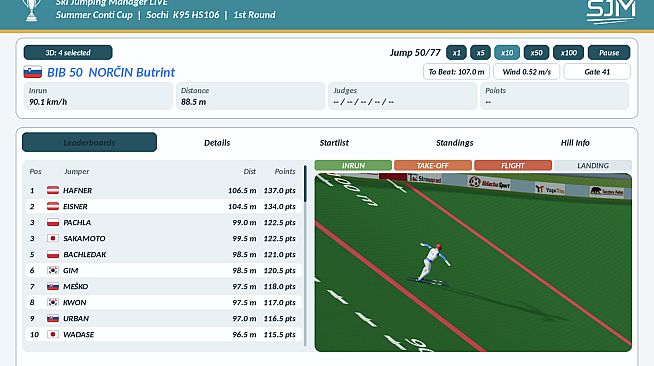The height and width of the screenshot is (366, 654).
Task: Select EISNER in the leaderboard
Action: tap(164, 206)
